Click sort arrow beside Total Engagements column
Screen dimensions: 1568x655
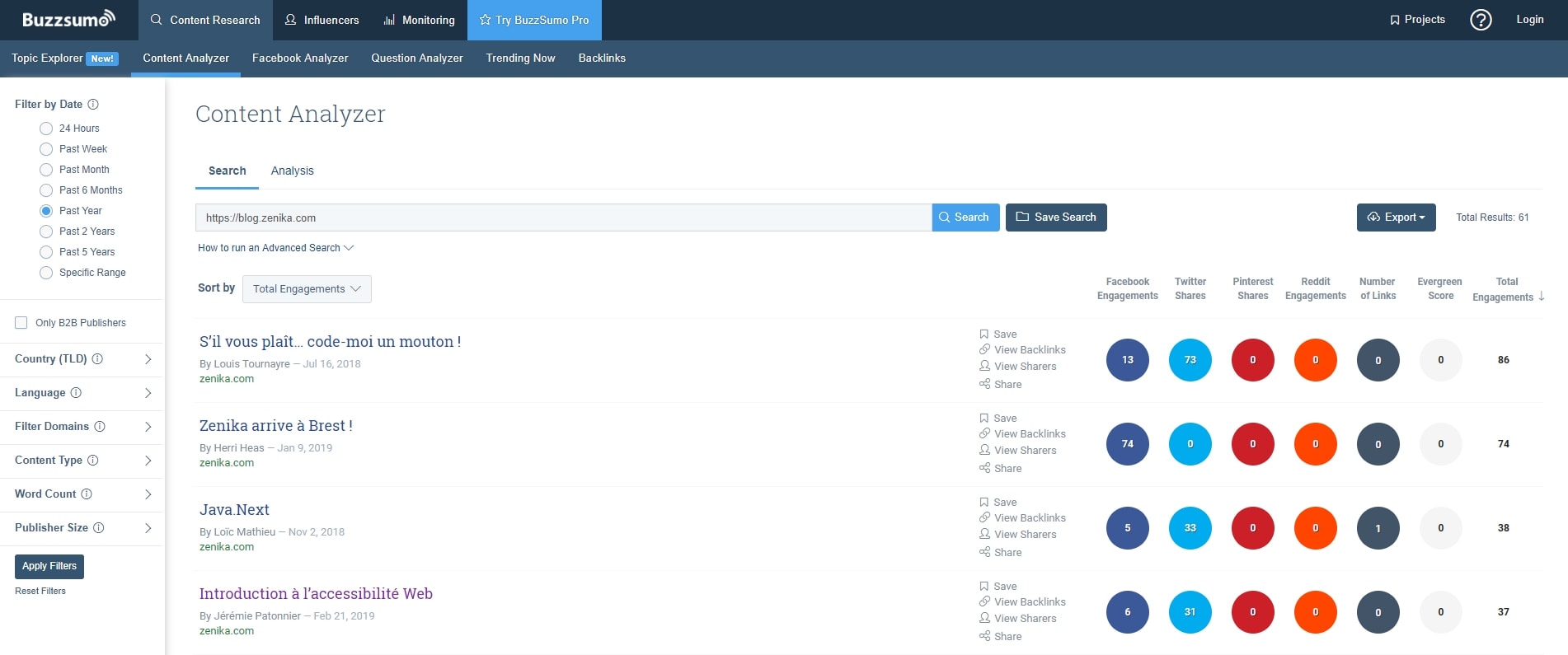(x=1542, y=297)
